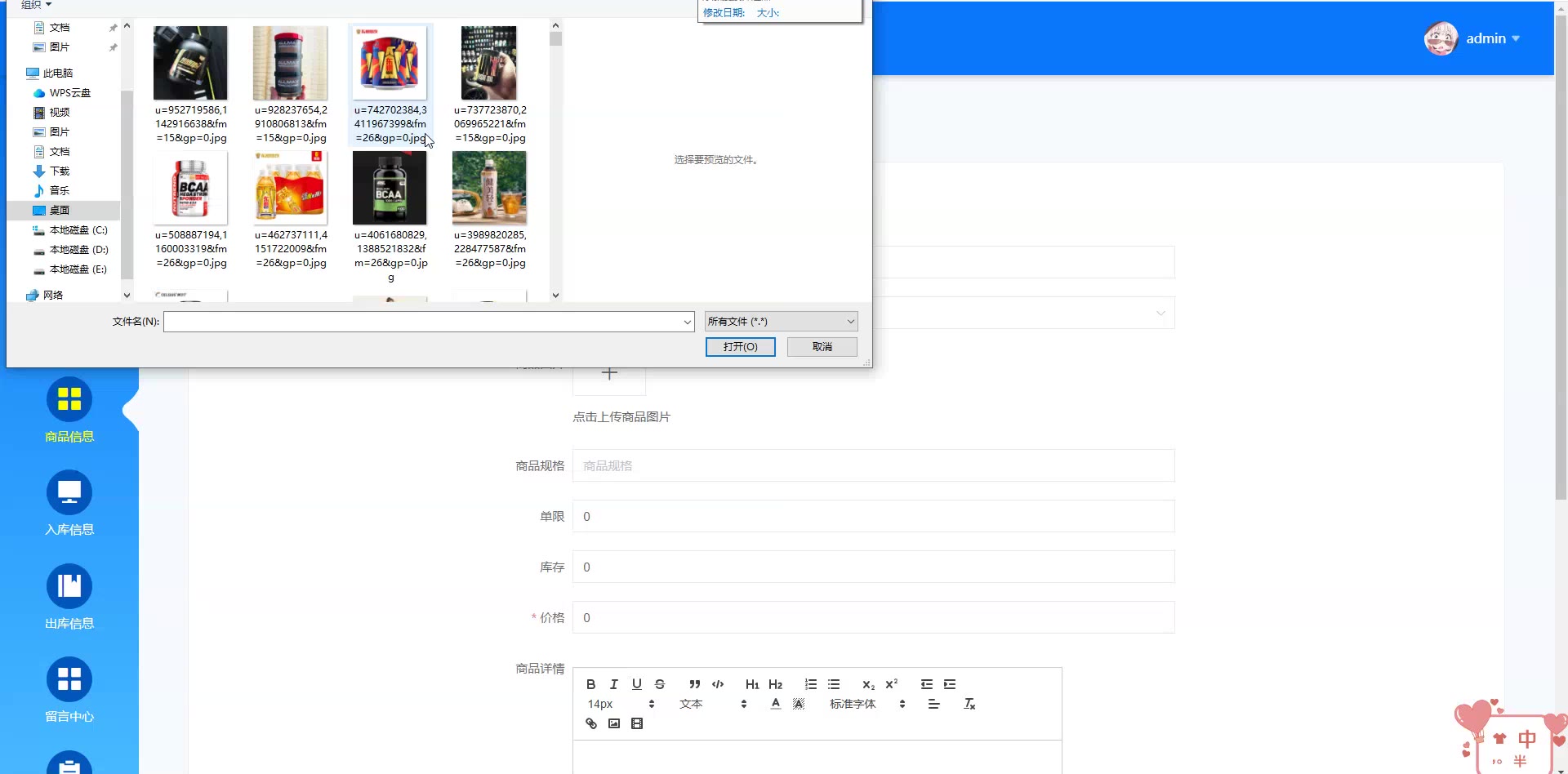Focus the 文件名(N) input field
Screen dimensions: 1568x774
[429, 322]
